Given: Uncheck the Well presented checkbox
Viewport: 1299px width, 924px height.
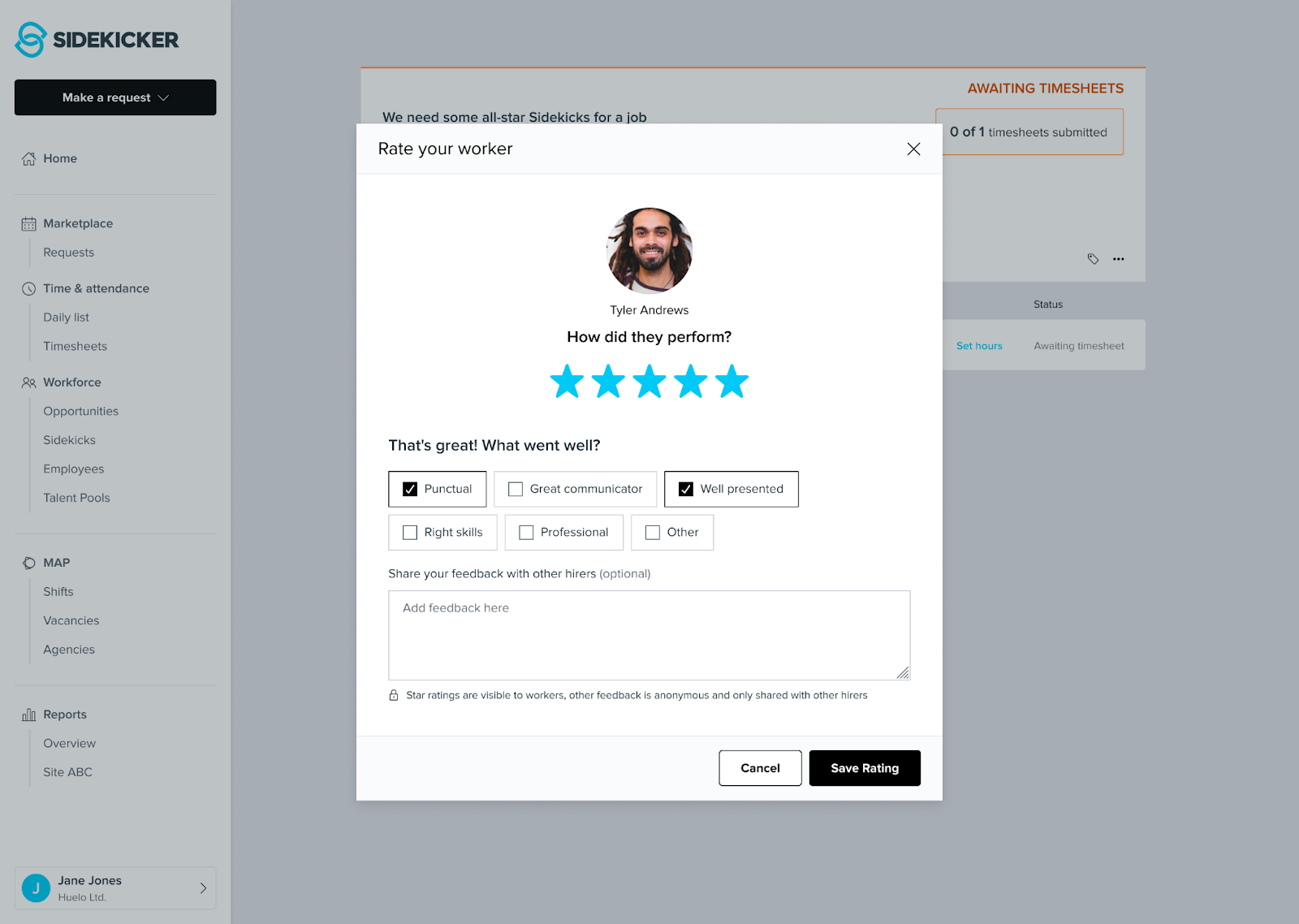Looking at the screenshot, I should click(x=686, y=489).
